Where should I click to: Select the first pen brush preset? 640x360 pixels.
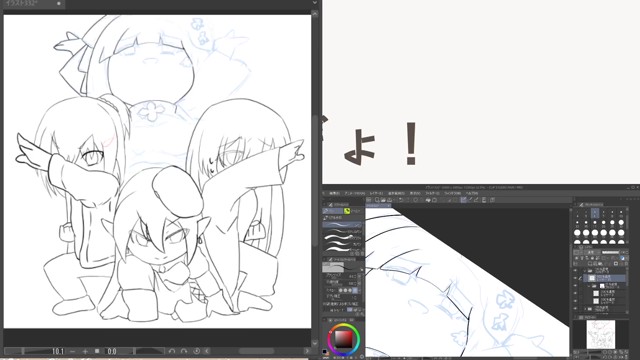pyautogui.click(x=342, y=225)
